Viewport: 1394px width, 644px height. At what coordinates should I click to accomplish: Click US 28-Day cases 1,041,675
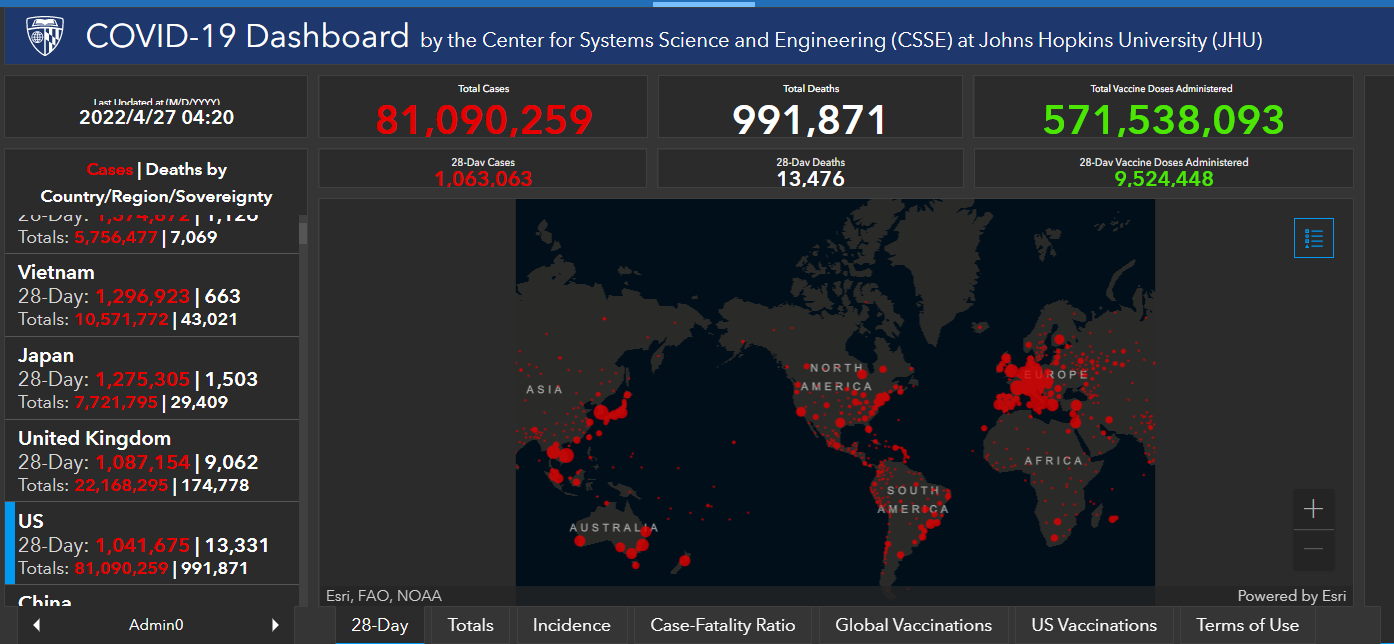[143, 545]
